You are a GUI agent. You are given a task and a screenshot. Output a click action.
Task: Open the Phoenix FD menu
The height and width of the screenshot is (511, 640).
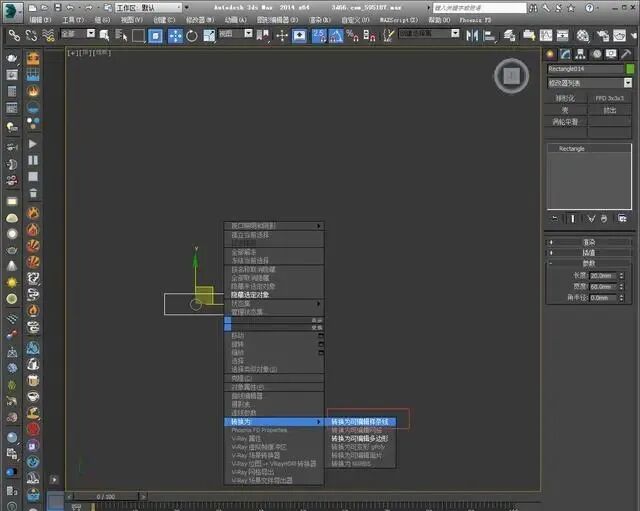click(x=475, y=20)
